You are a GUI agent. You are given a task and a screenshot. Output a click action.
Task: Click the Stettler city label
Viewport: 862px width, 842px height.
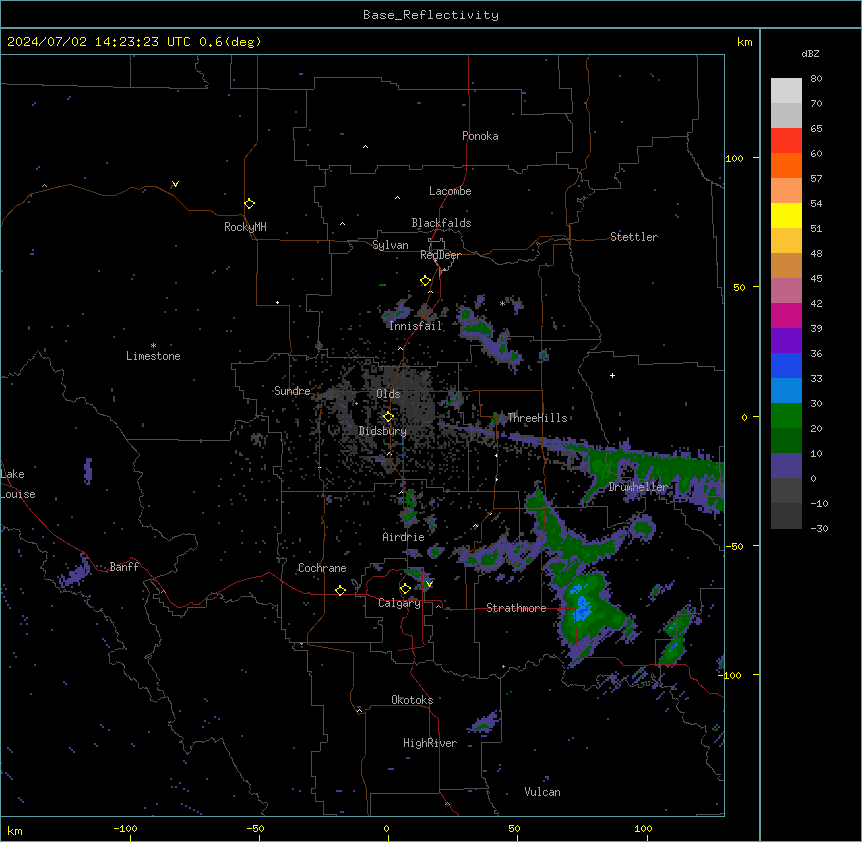tap(634, 237)
